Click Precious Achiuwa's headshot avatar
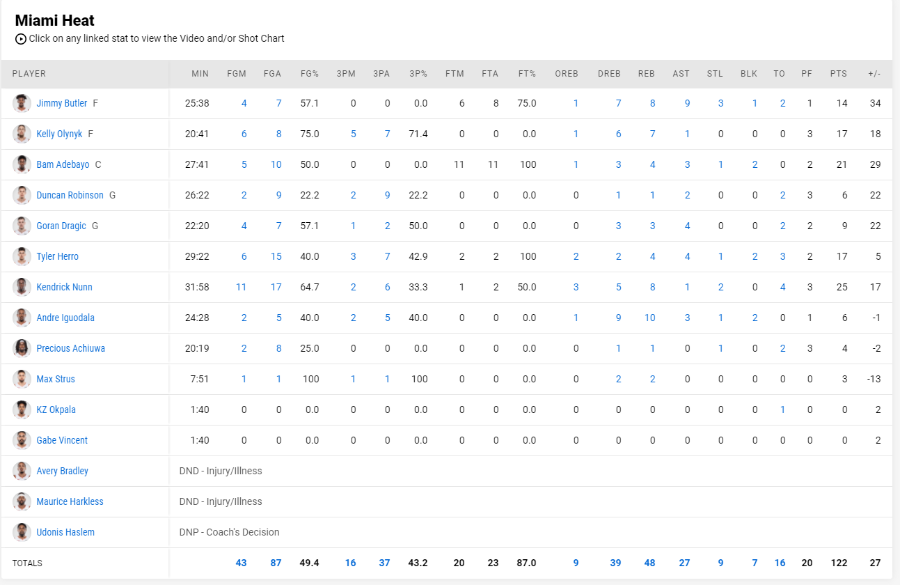The width and height of the screenshot is (900, 585). point(22,348)
